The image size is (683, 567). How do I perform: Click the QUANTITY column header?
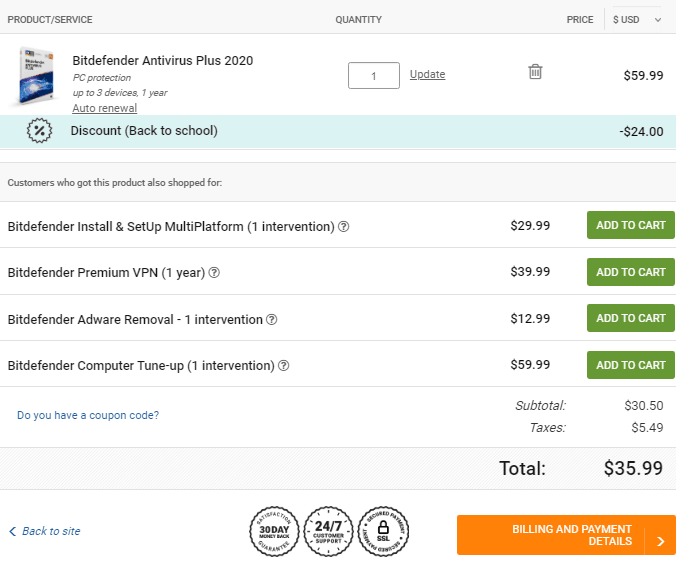(358, 20)
